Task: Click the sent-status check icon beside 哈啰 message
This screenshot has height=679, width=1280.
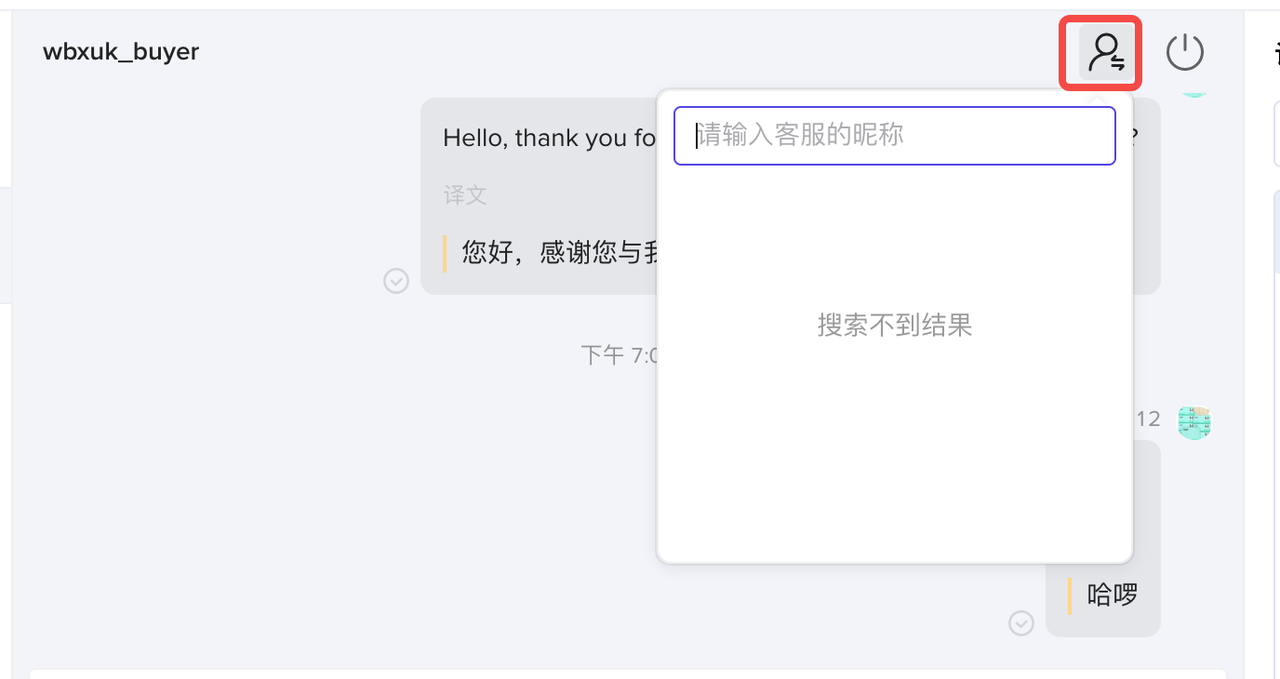Action: [x=1020, y=623]
